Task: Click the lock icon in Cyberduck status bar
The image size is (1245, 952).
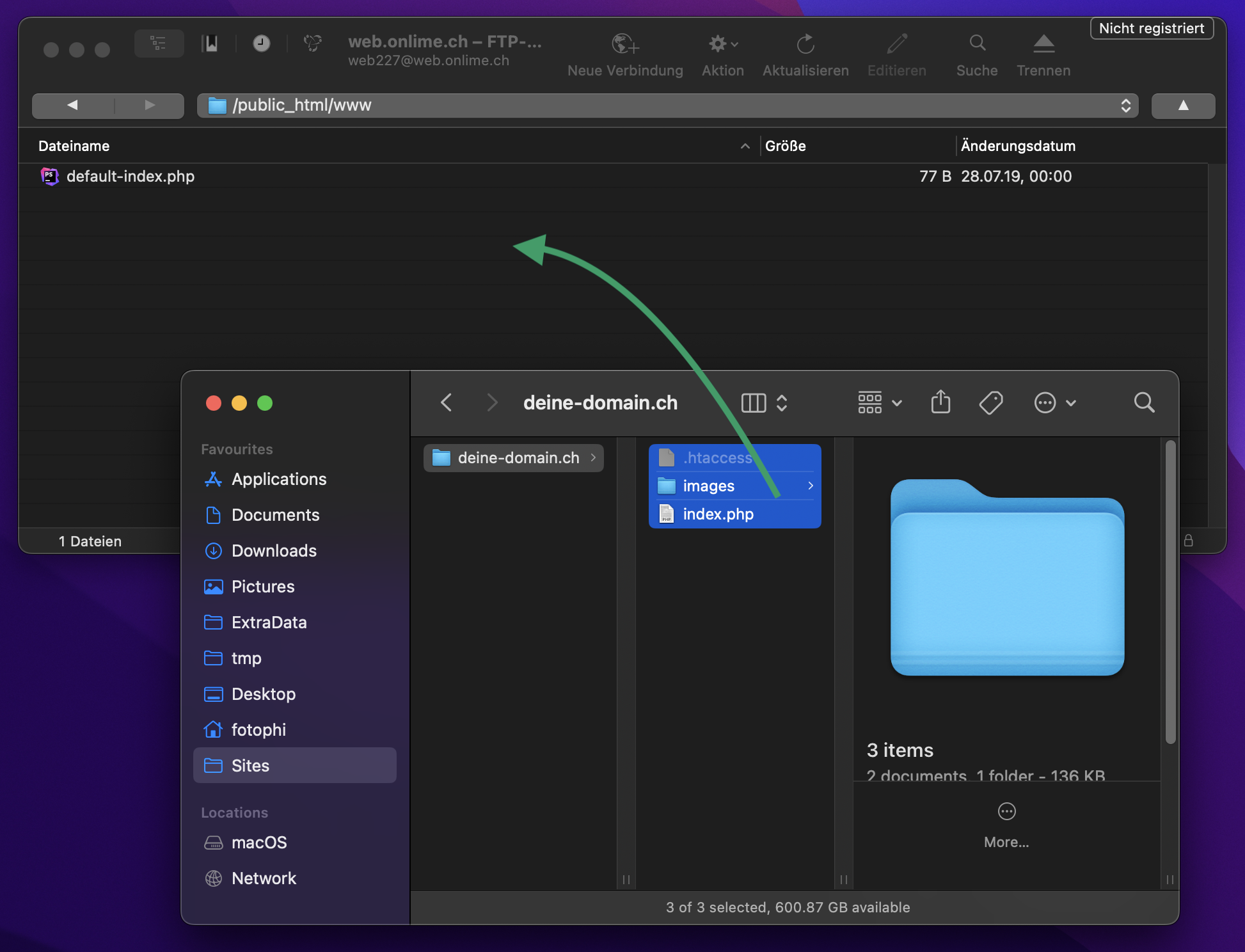Action: (x=1189, y=541)
